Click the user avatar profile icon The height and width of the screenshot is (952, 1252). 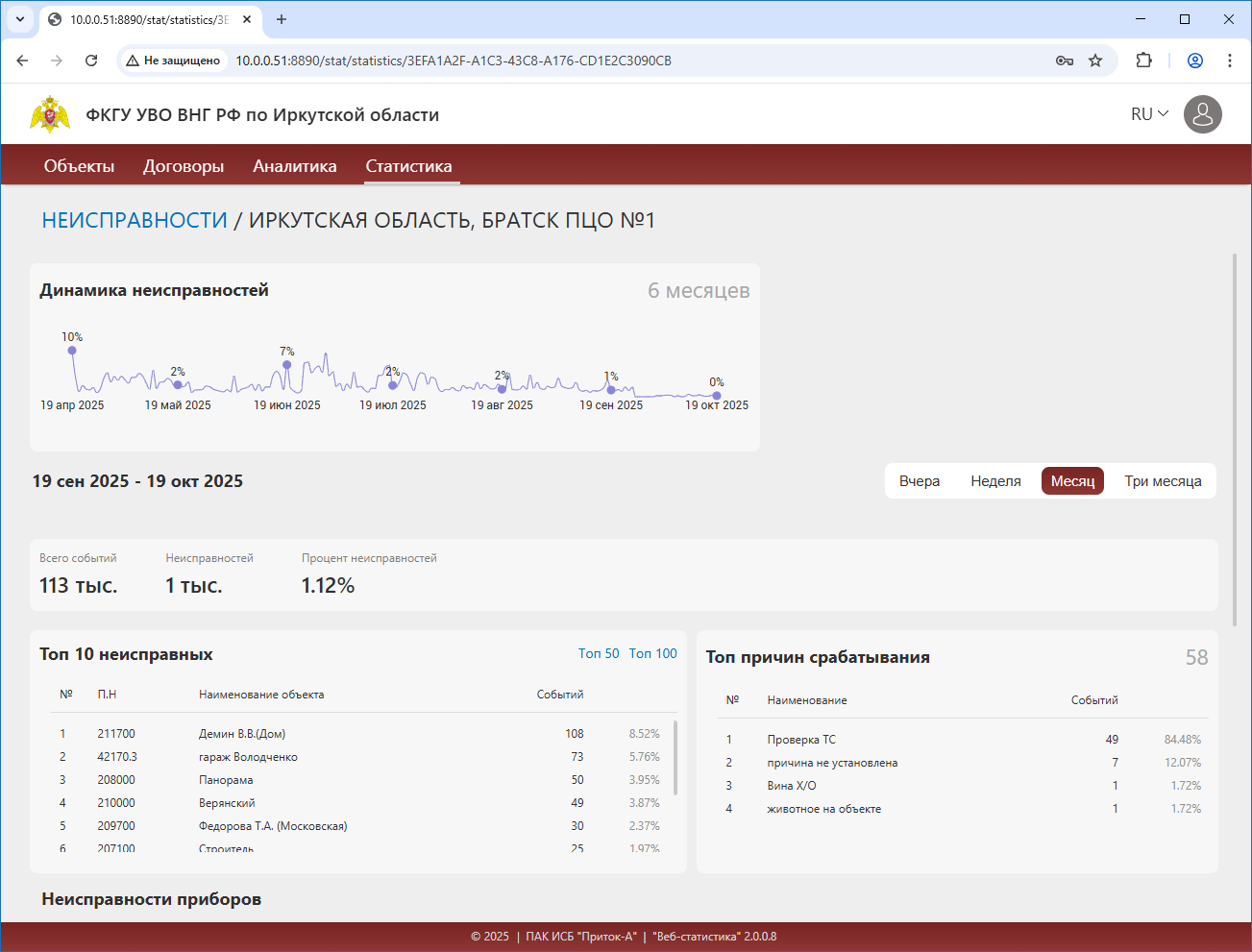click(1202, 114)
